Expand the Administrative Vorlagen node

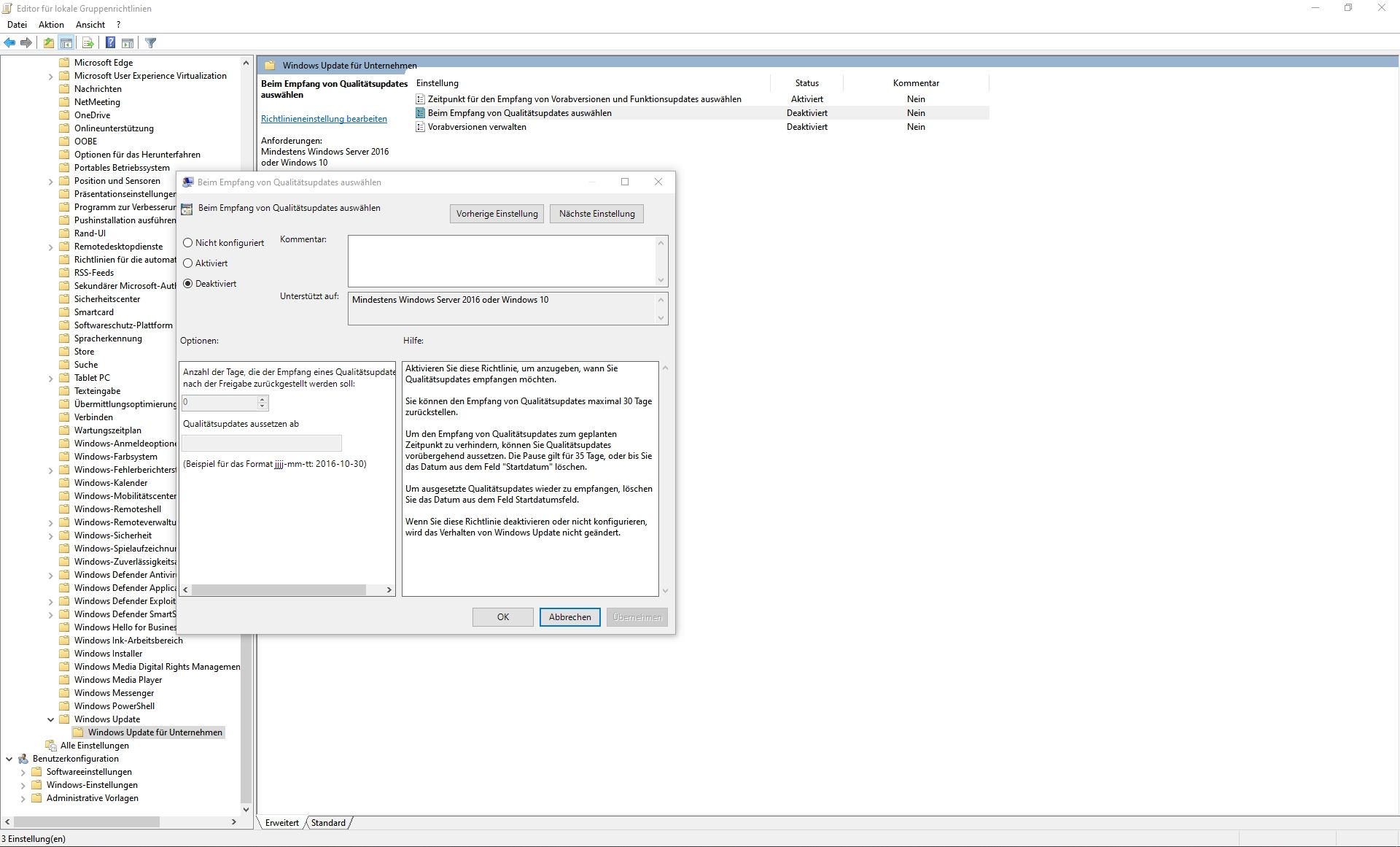point(23,799)
